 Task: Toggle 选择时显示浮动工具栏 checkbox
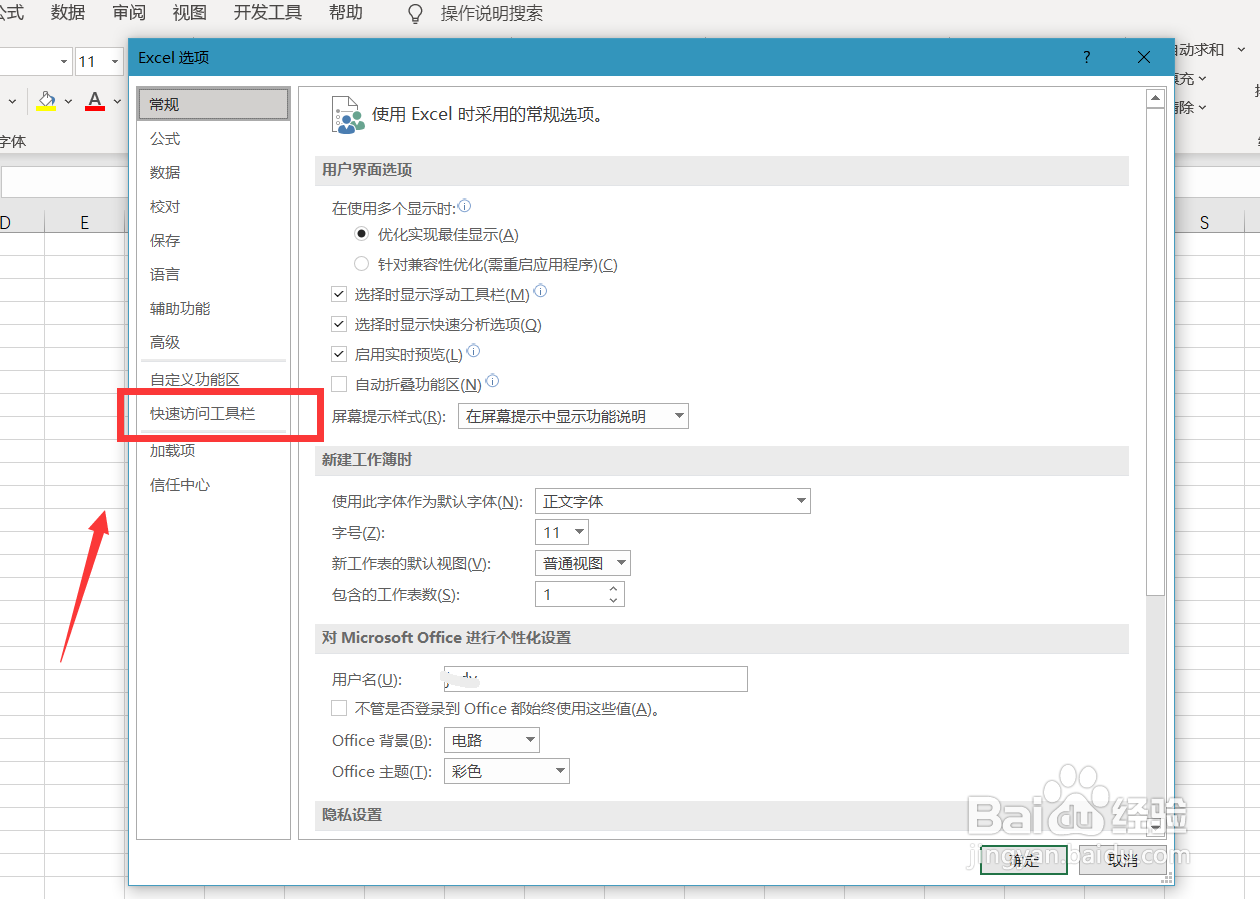[339, 295]
